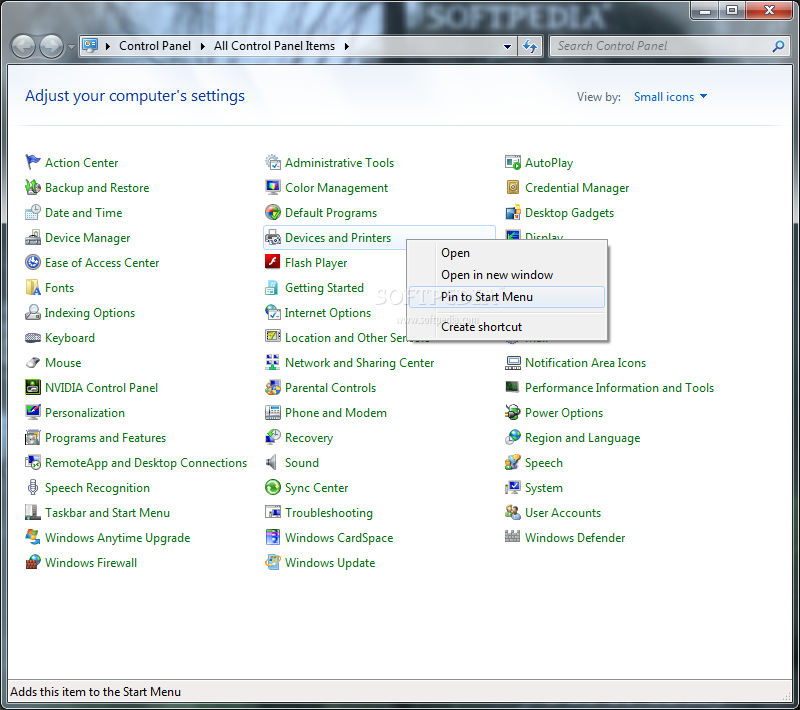
Task: Click the Indexing Options icon
Action: coord(33,312)
